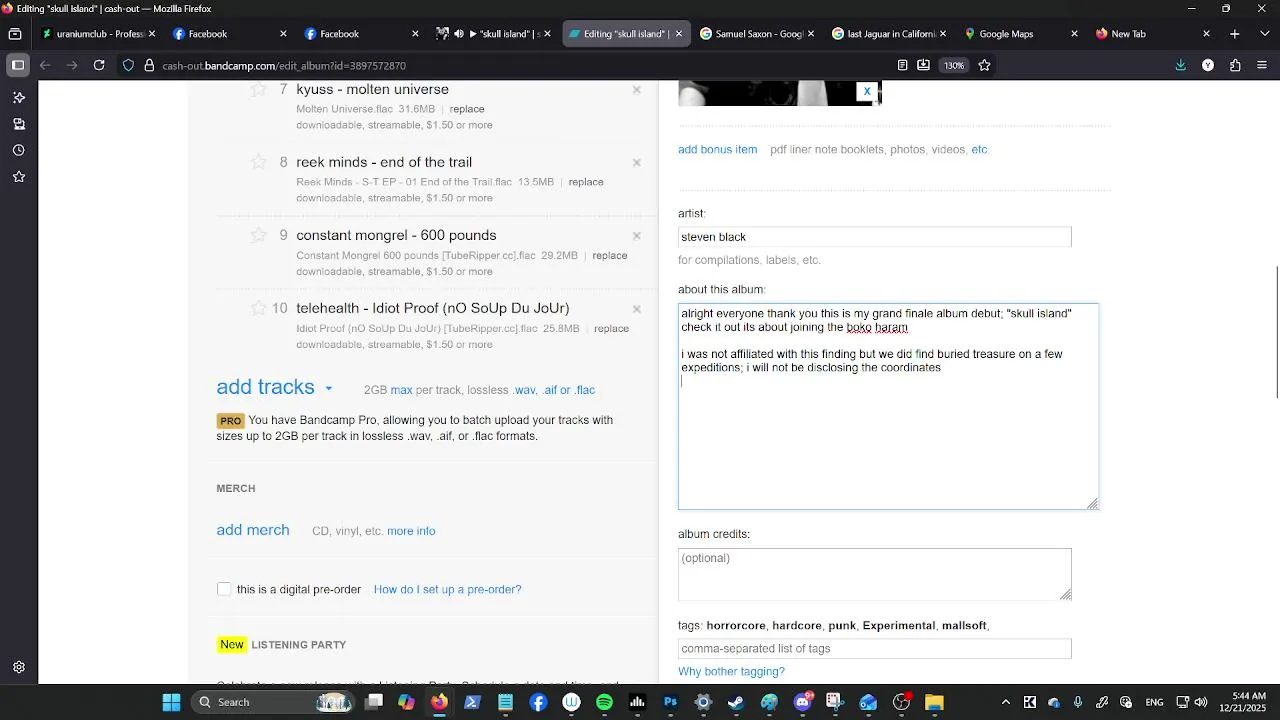1280x720 pixels.
Task: Star the constant mongrel - 600 pounds track
Action: 258,235
